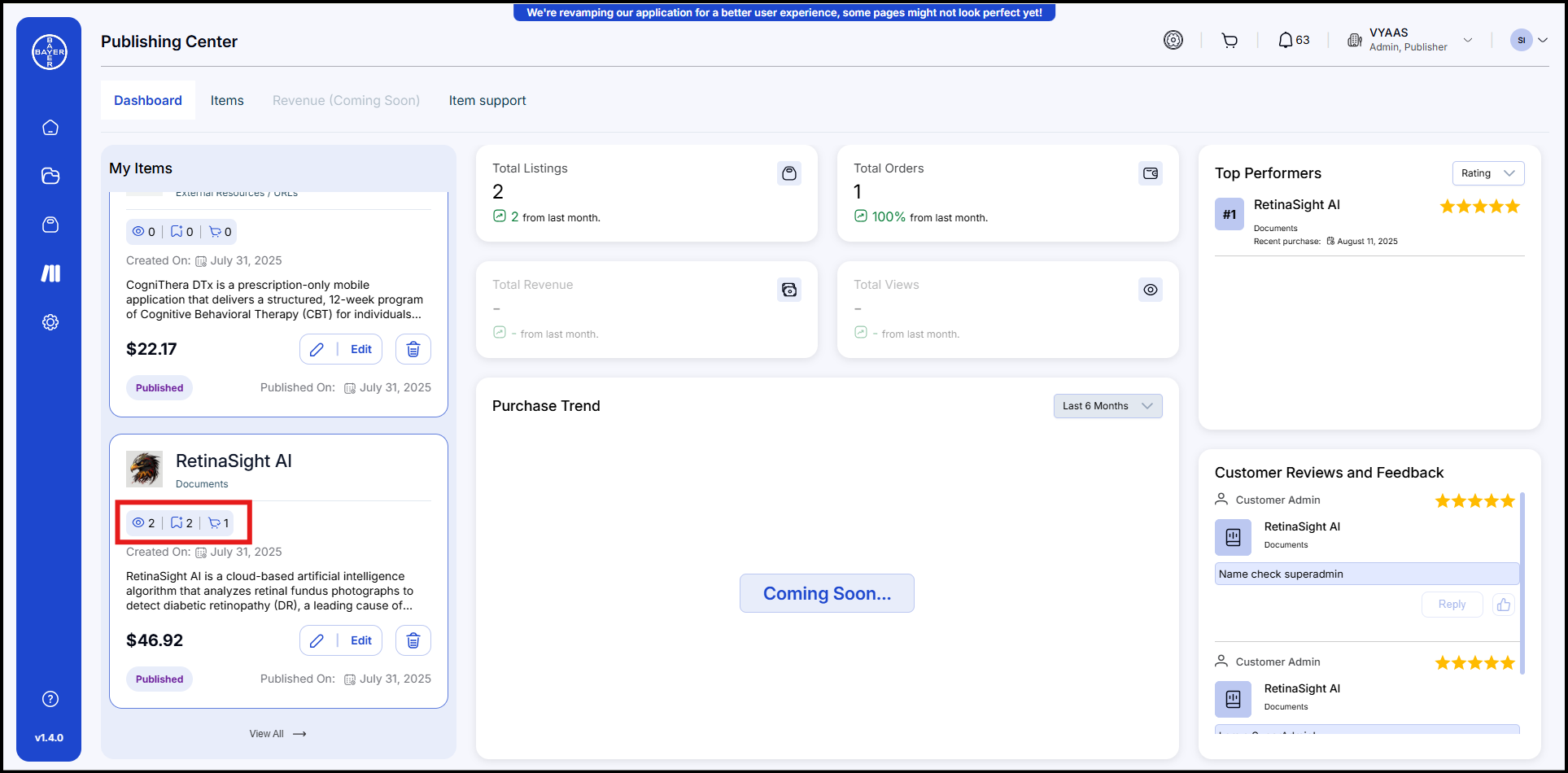Screen dimensions: 1568x773
Task: Click the RetinaSight AI title in My Items
Action: click(234, 461)
